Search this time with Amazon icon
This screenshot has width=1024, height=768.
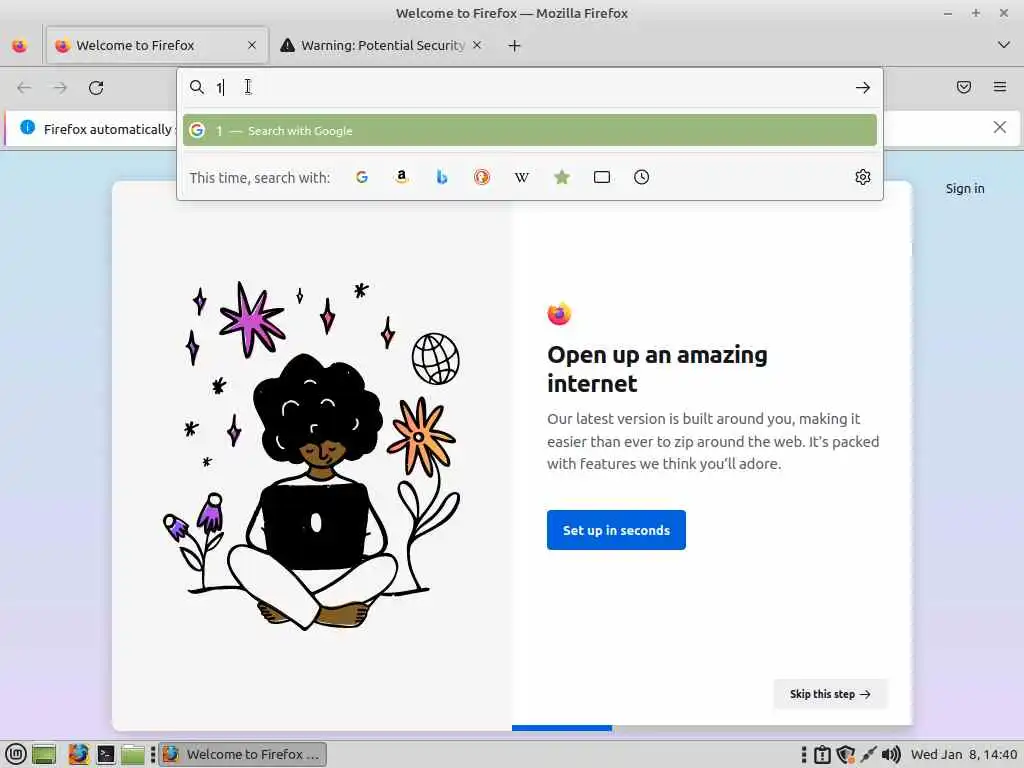[402, 177]
